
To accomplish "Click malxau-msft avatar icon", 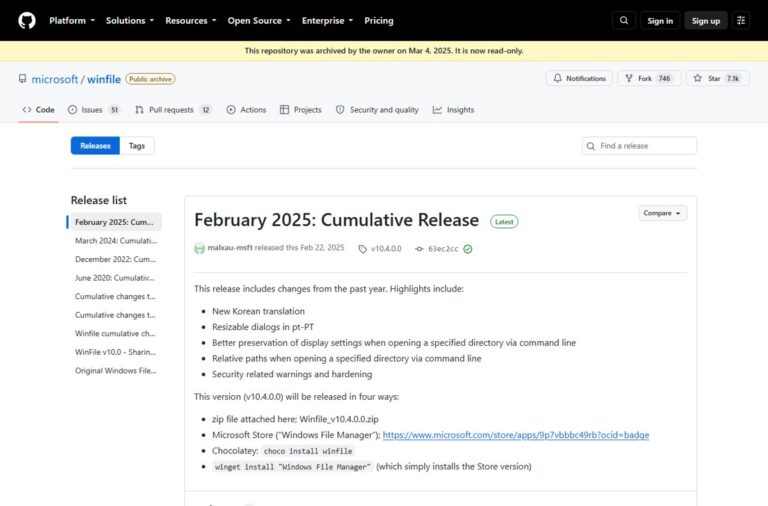I will [x=199, y=248].
